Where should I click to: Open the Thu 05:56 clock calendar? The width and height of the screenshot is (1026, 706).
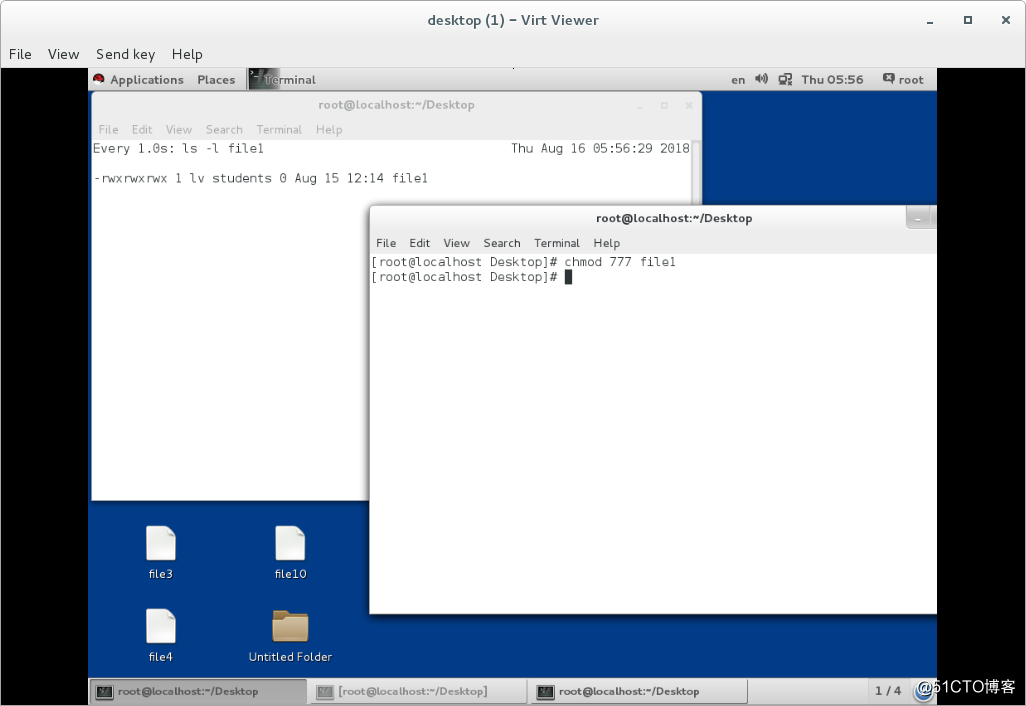tap(832, 80)
